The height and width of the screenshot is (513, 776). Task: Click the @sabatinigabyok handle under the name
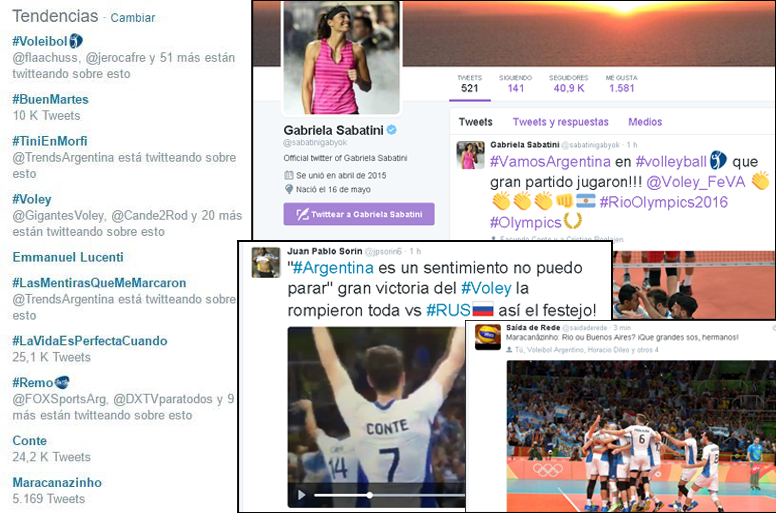[x=315, y=142]
